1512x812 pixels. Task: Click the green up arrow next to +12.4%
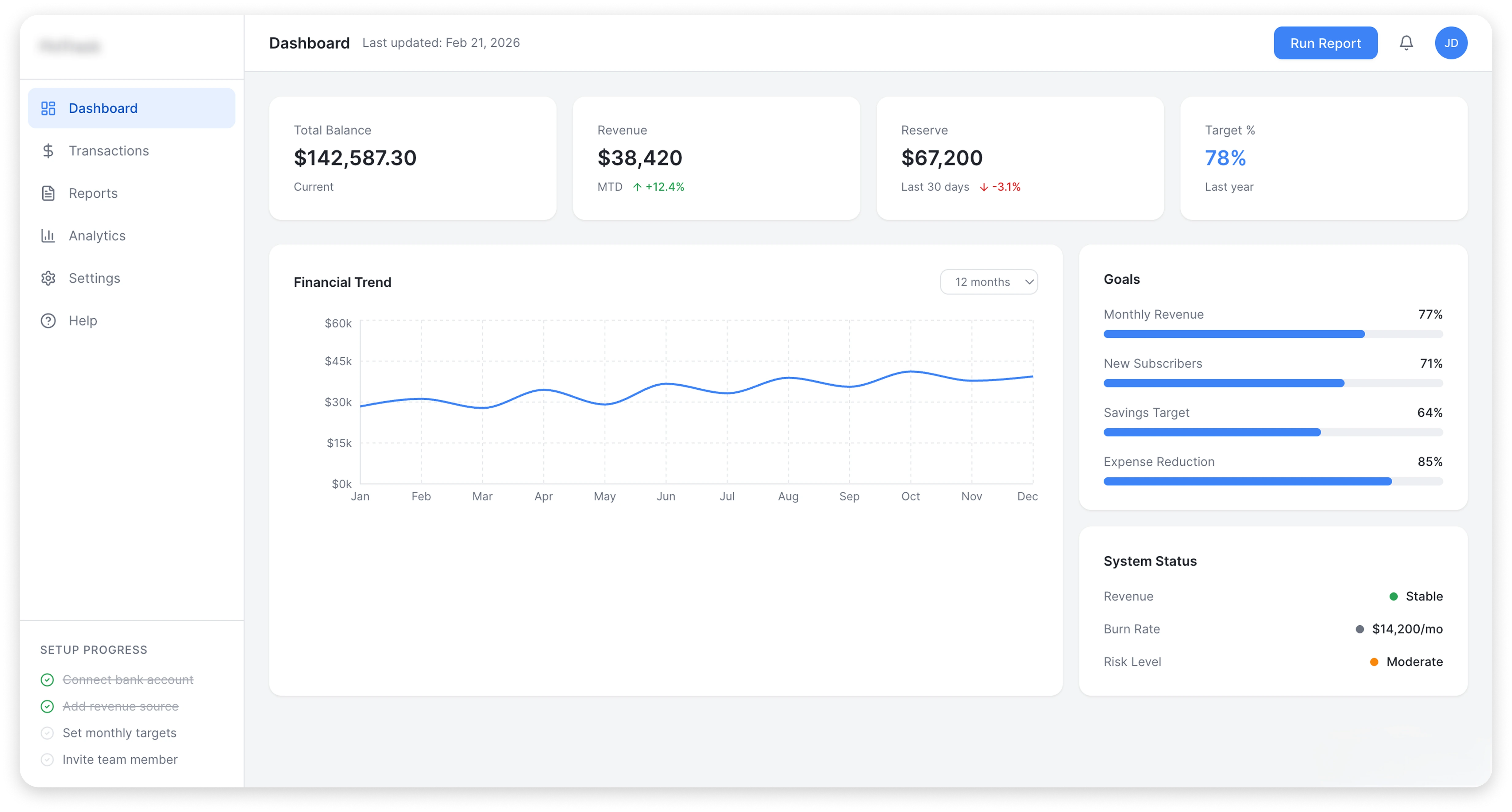(x=637, y=187)
